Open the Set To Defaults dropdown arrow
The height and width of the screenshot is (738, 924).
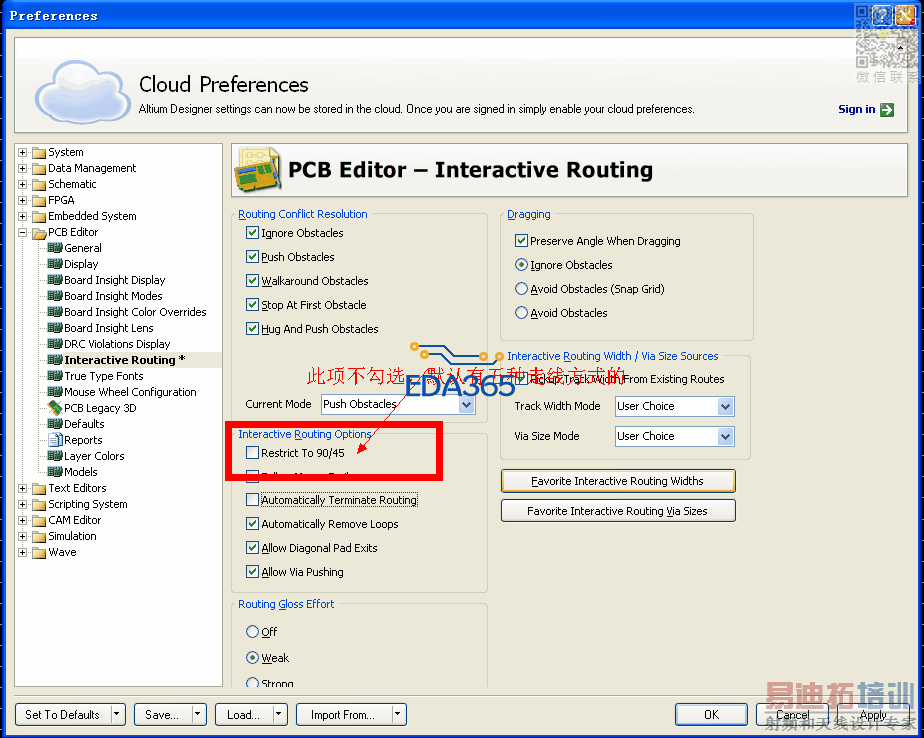click(x=117, y=714)
